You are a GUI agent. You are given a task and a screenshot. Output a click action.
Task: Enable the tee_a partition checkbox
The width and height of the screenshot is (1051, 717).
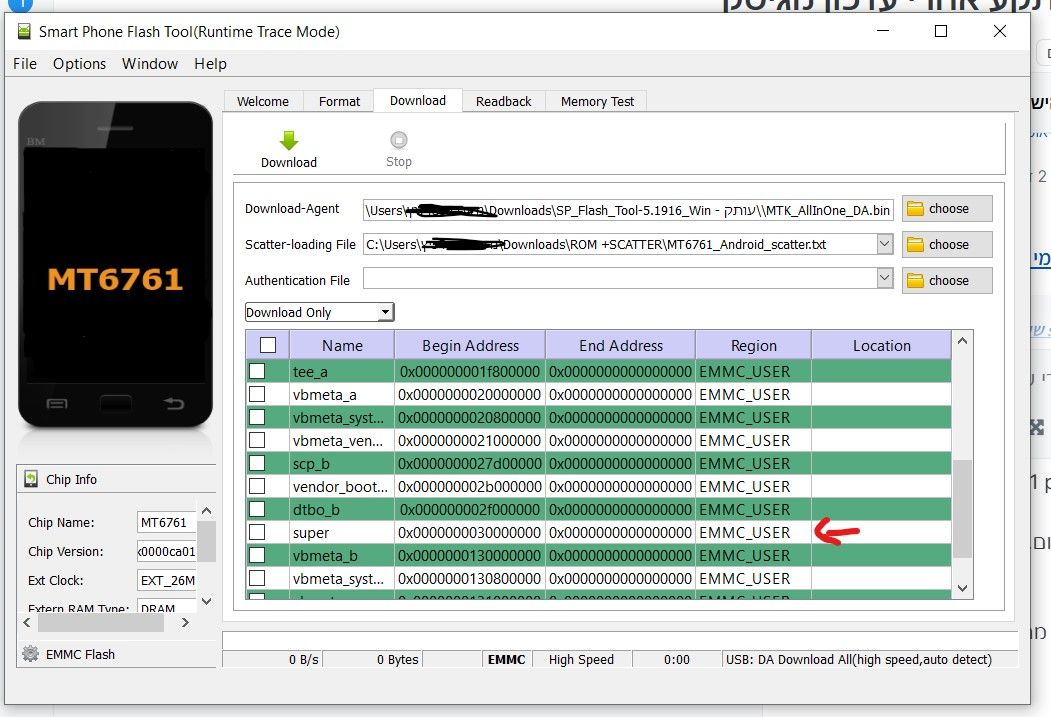click(257, 371)
